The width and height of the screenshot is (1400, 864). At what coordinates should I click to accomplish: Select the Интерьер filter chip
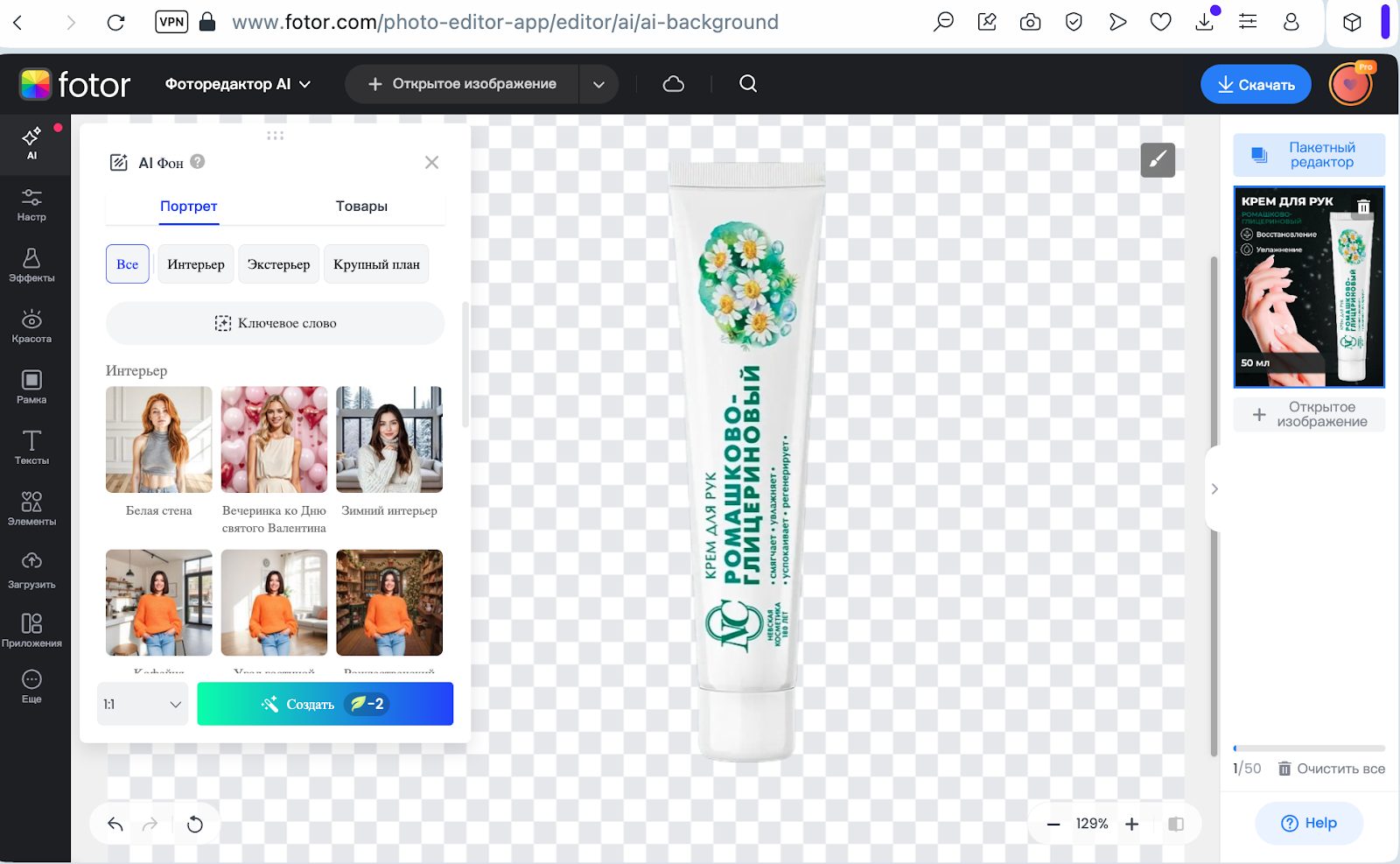click(x=195, y=264)
